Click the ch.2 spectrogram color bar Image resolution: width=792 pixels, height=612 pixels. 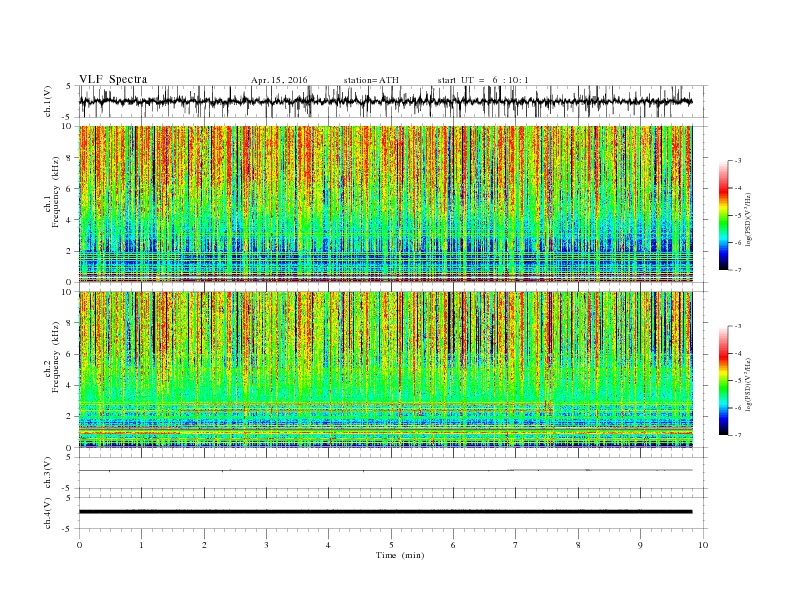click(723, 380)
